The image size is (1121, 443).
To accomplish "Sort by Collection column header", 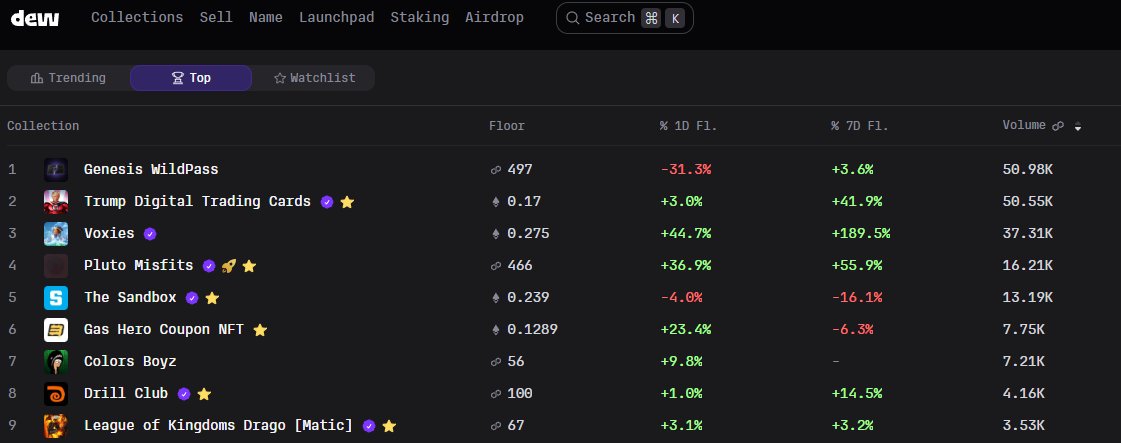I will pyautogui.click(x=43, y=126).
